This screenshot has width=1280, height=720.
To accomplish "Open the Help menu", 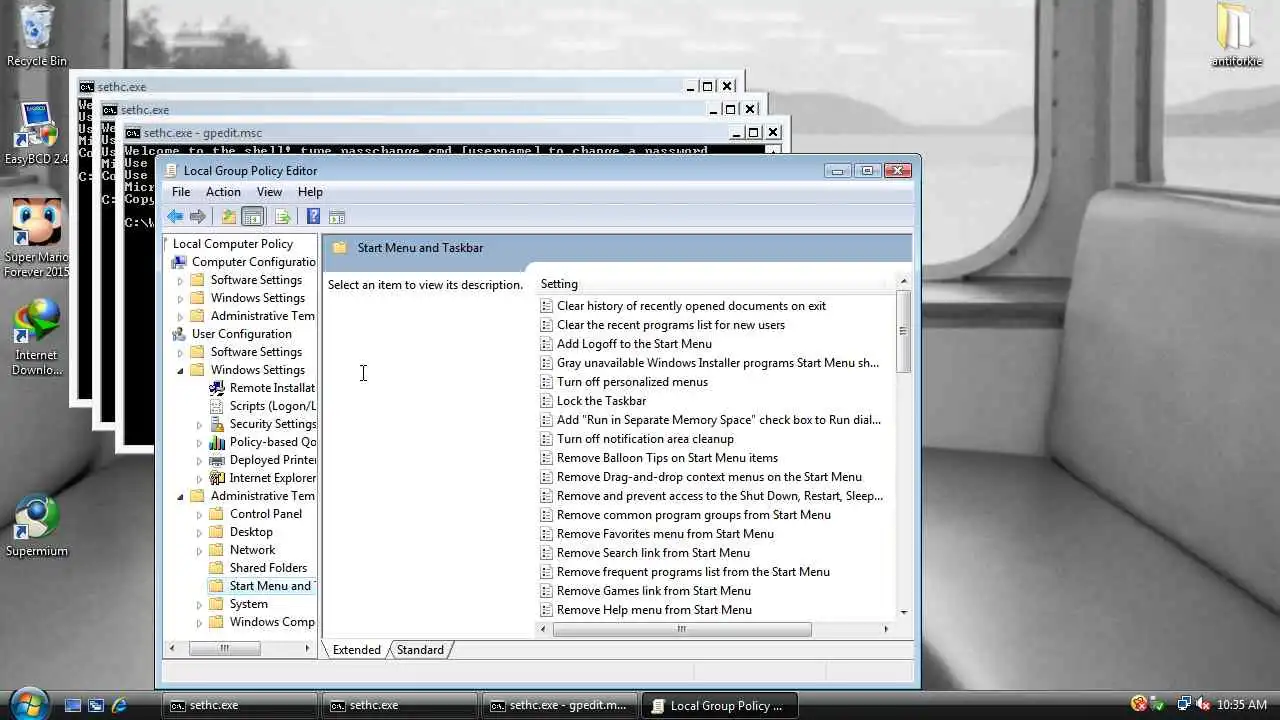I will [310, 192].
